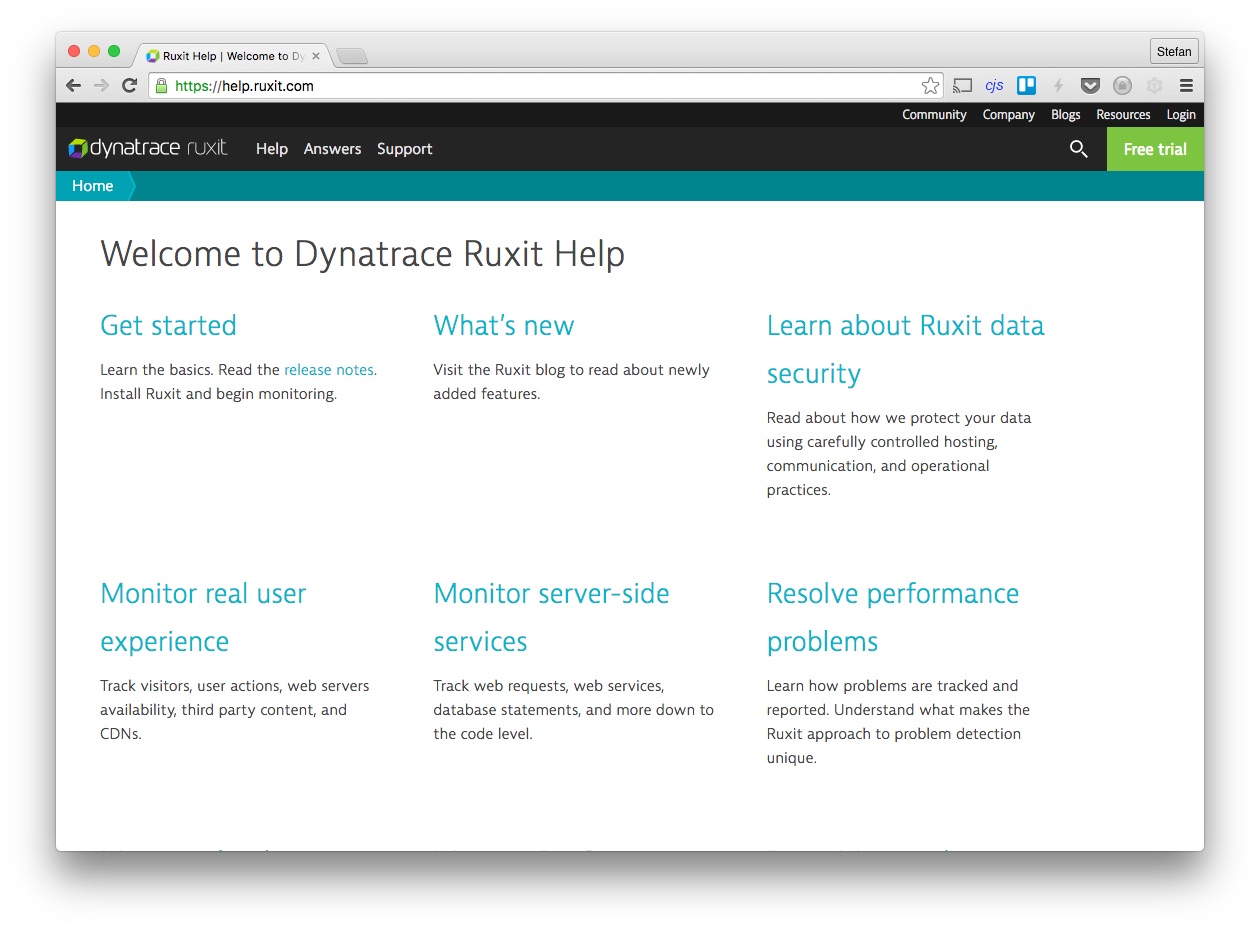1260x931 pixels.
Task: Open Monitor server-side services
Action: pyautogui.click(x=551, y=617)
